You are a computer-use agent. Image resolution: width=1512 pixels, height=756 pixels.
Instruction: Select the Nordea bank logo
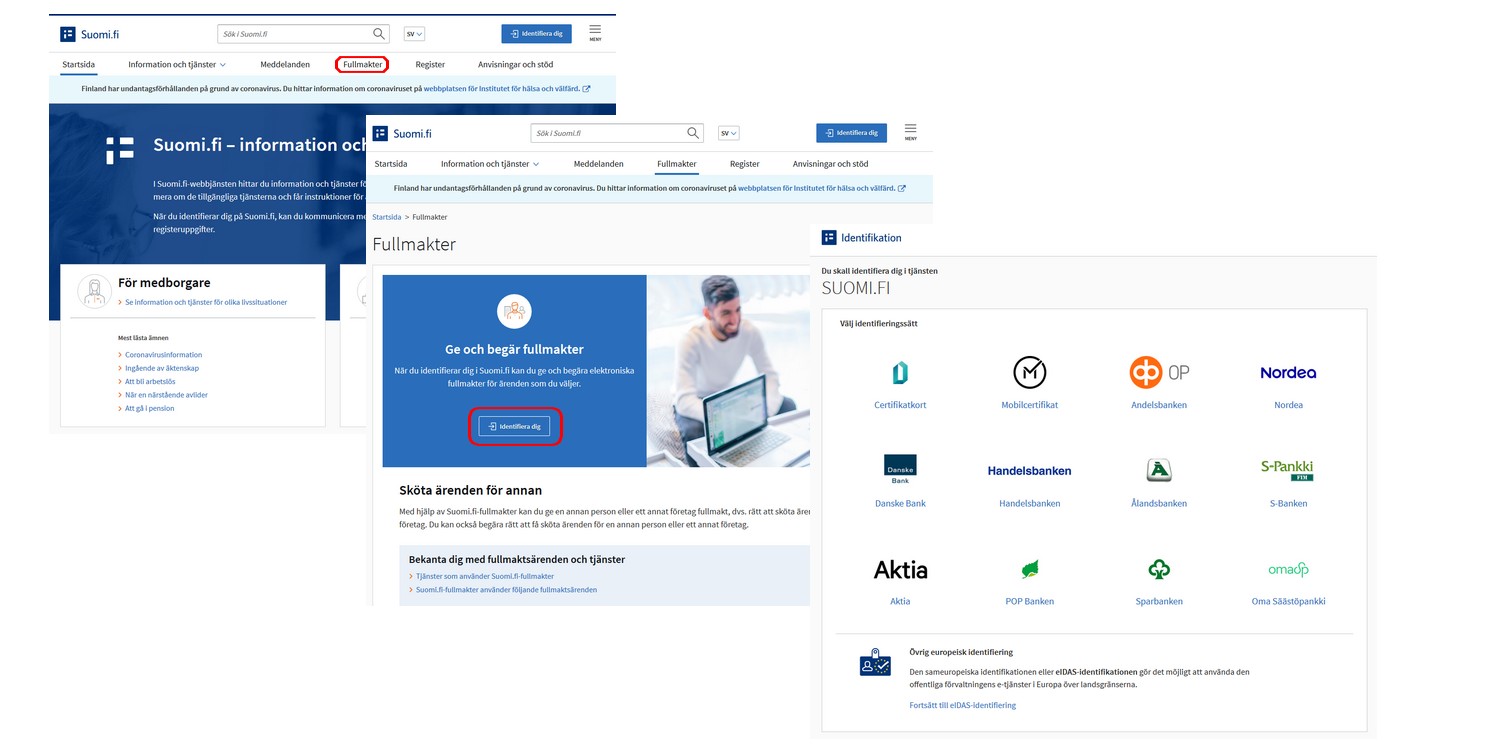(1288, 372)
